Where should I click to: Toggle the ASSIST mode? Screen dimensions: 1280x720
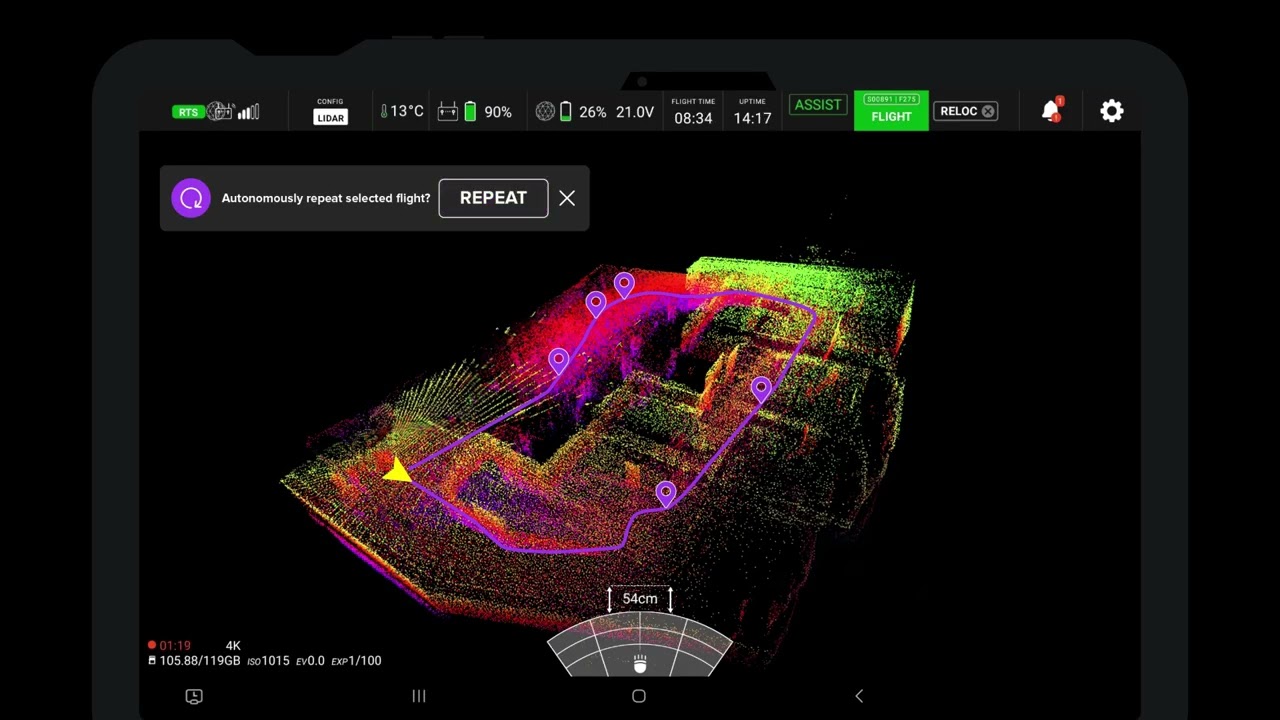(x=818, y=105)
